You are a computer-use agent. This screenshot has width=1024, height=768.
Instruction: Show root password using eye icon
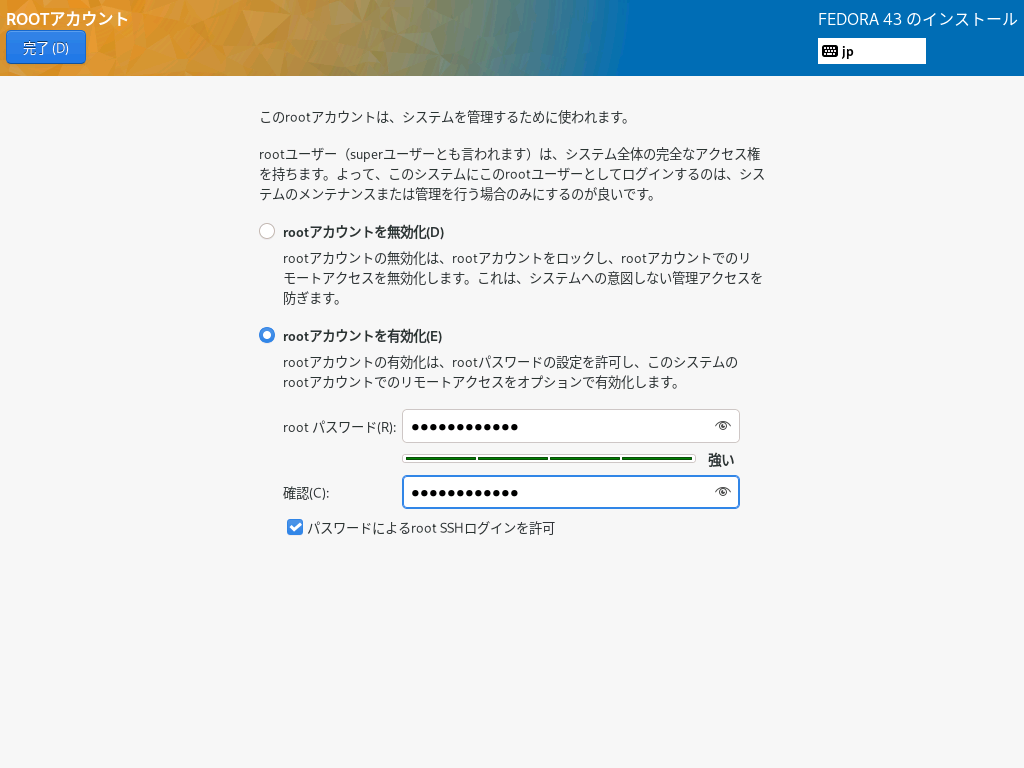[x=723, y=426]
